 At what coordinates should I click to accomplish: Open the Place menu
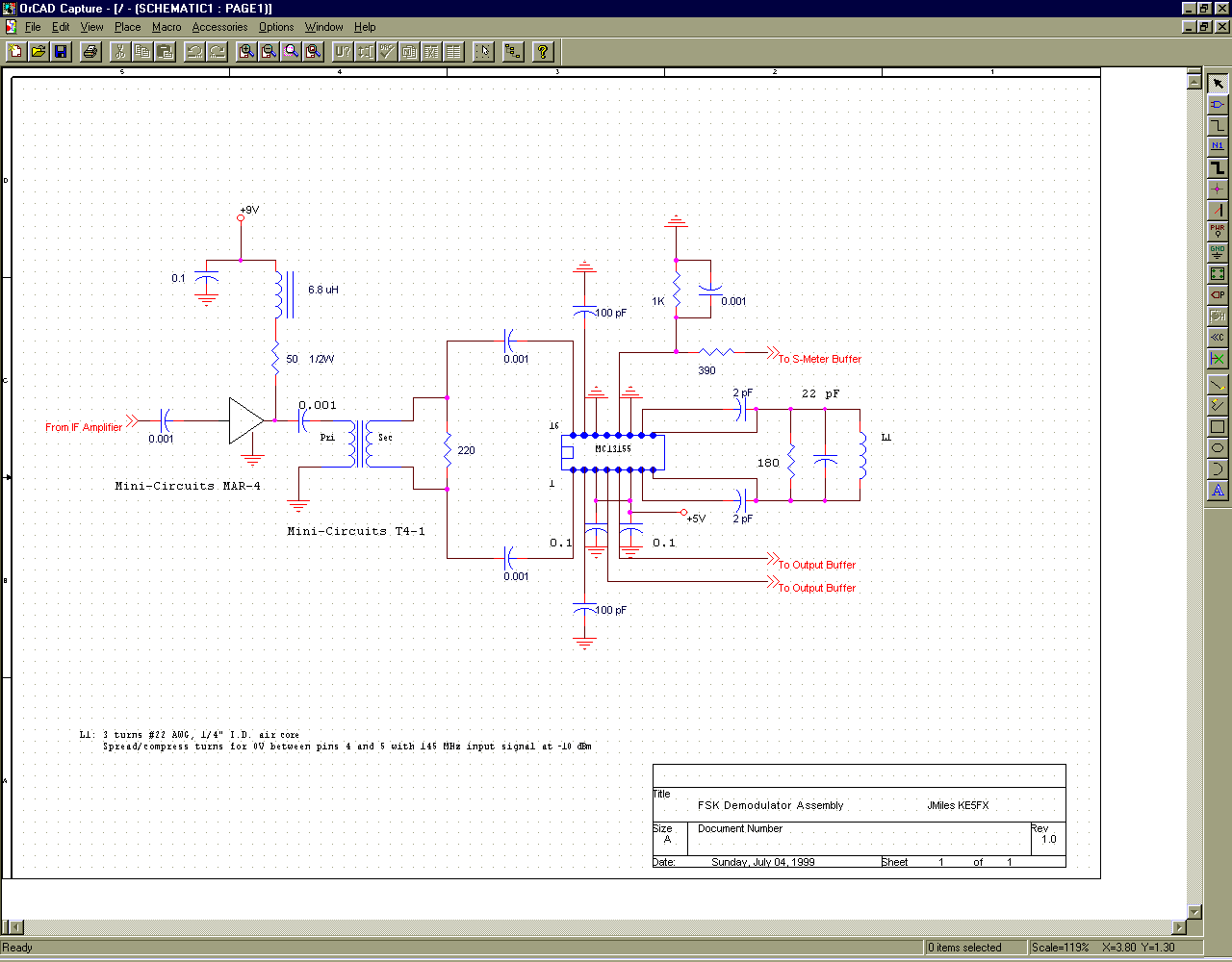pyautogui.click(x=127, y=27)
